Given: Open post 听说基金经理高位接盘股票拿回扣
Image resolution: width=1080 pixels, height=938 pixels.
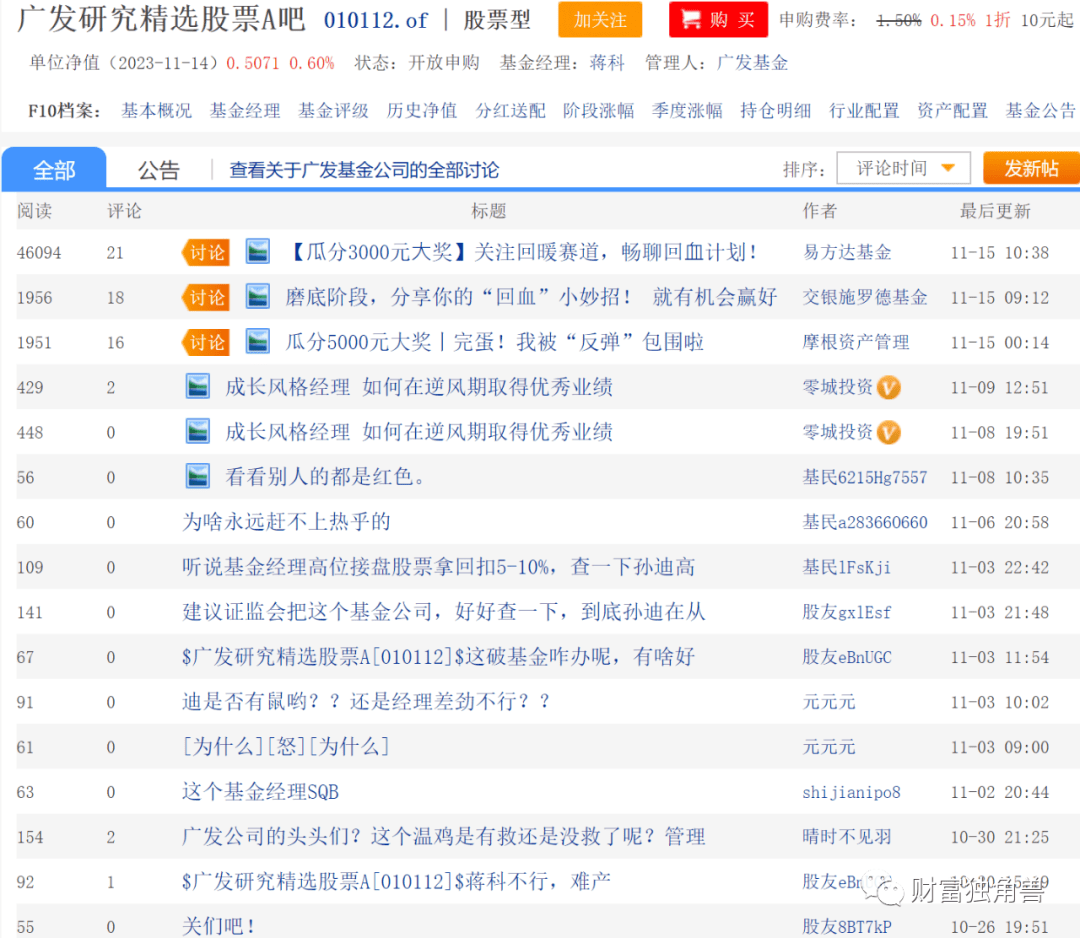Looking at the screenshot, I should coord(439,567).
